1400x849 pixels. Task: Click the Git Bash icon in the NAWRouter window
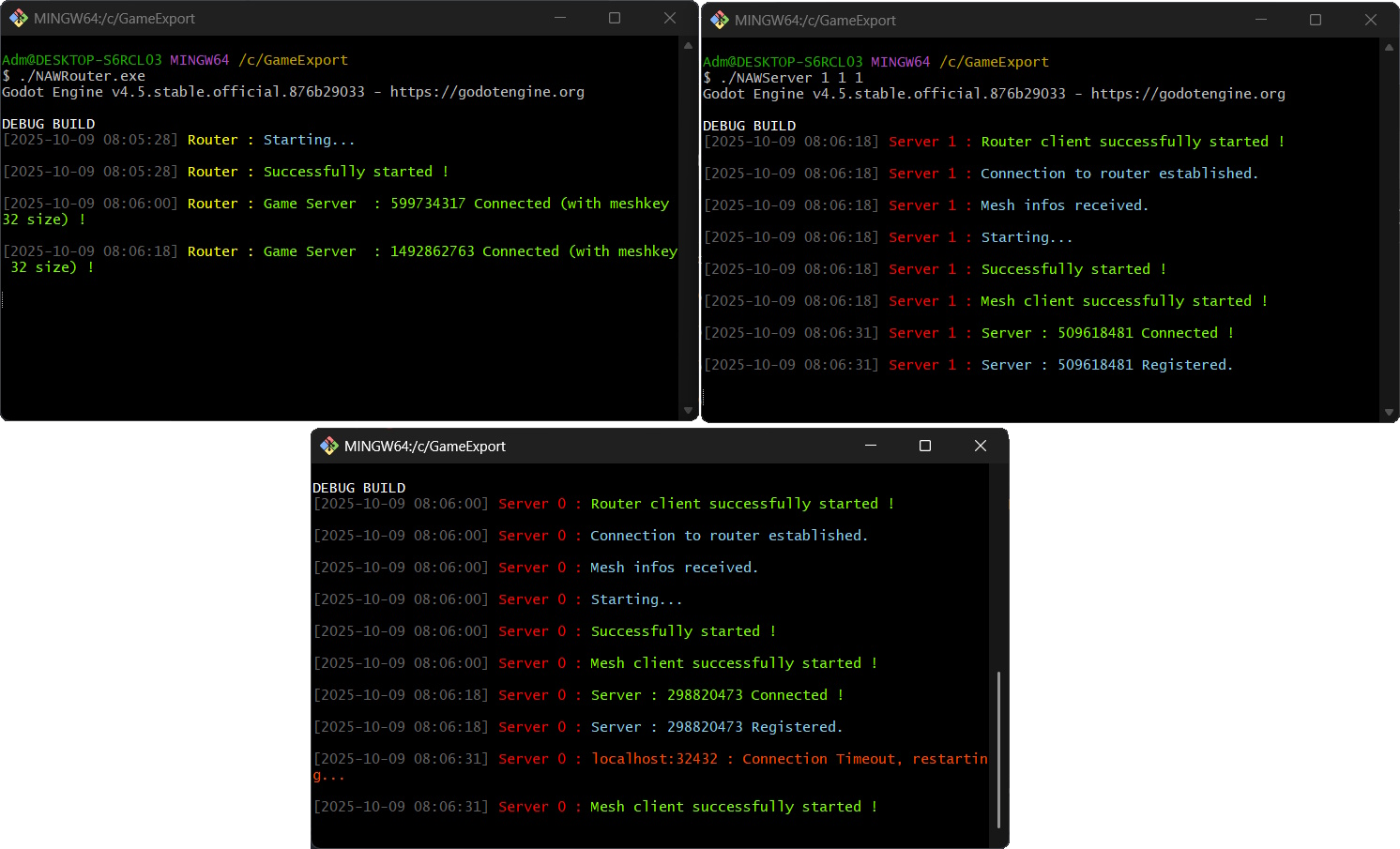pyautogui.click(x=19, y=19)
